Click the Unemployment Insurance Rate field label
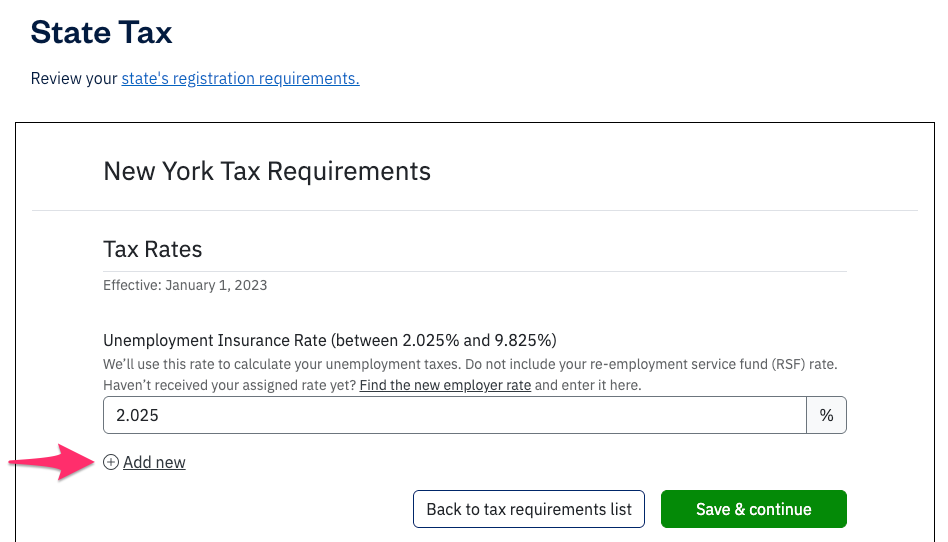The width and height of the screenshot is (948, 542). click(x=330, y=339)
